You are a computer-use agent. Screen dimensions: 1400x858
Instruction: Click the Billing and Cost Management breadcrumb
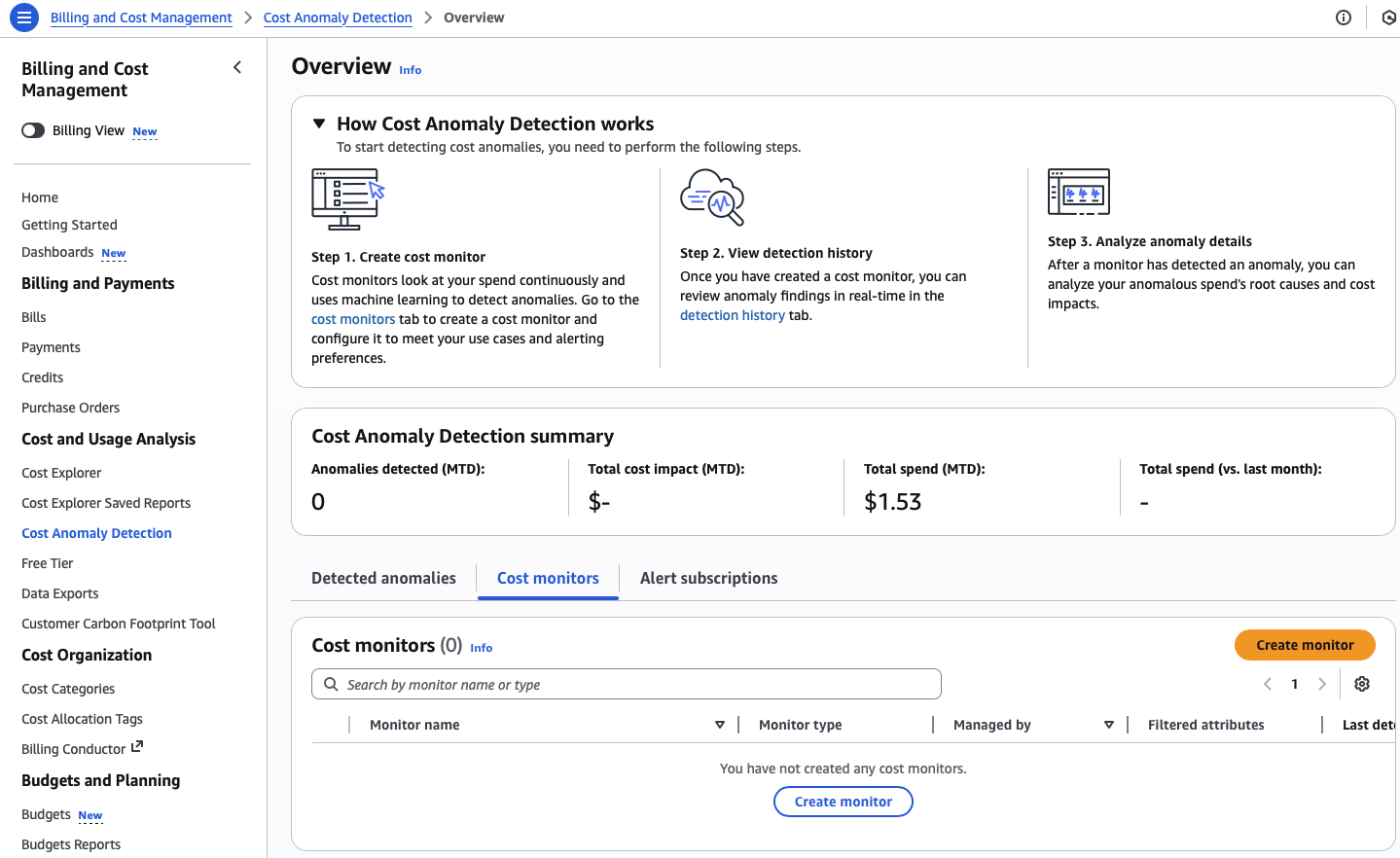pyautogui.click(x=141, y=18)
